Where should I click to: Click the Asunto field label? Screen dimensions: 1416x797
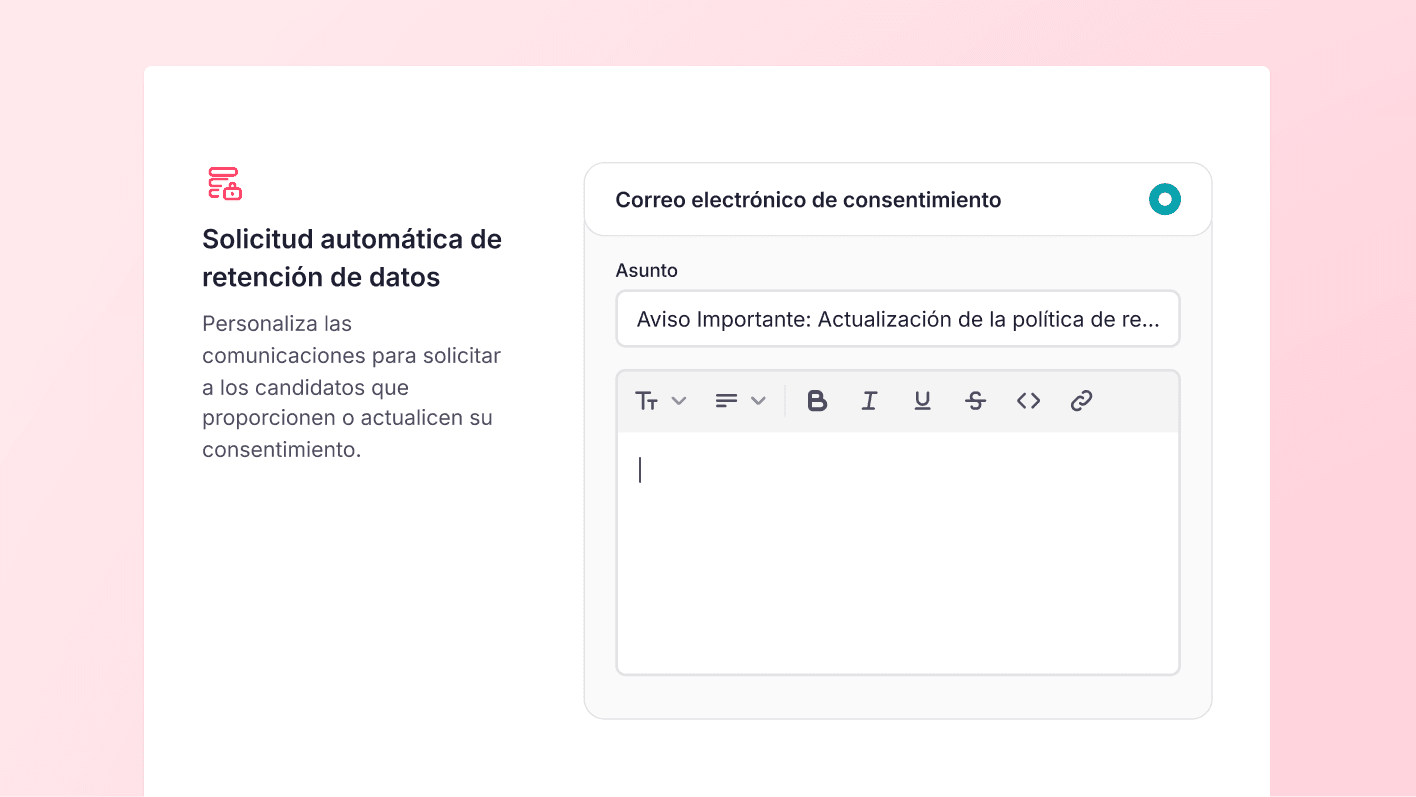click(646, 270)
